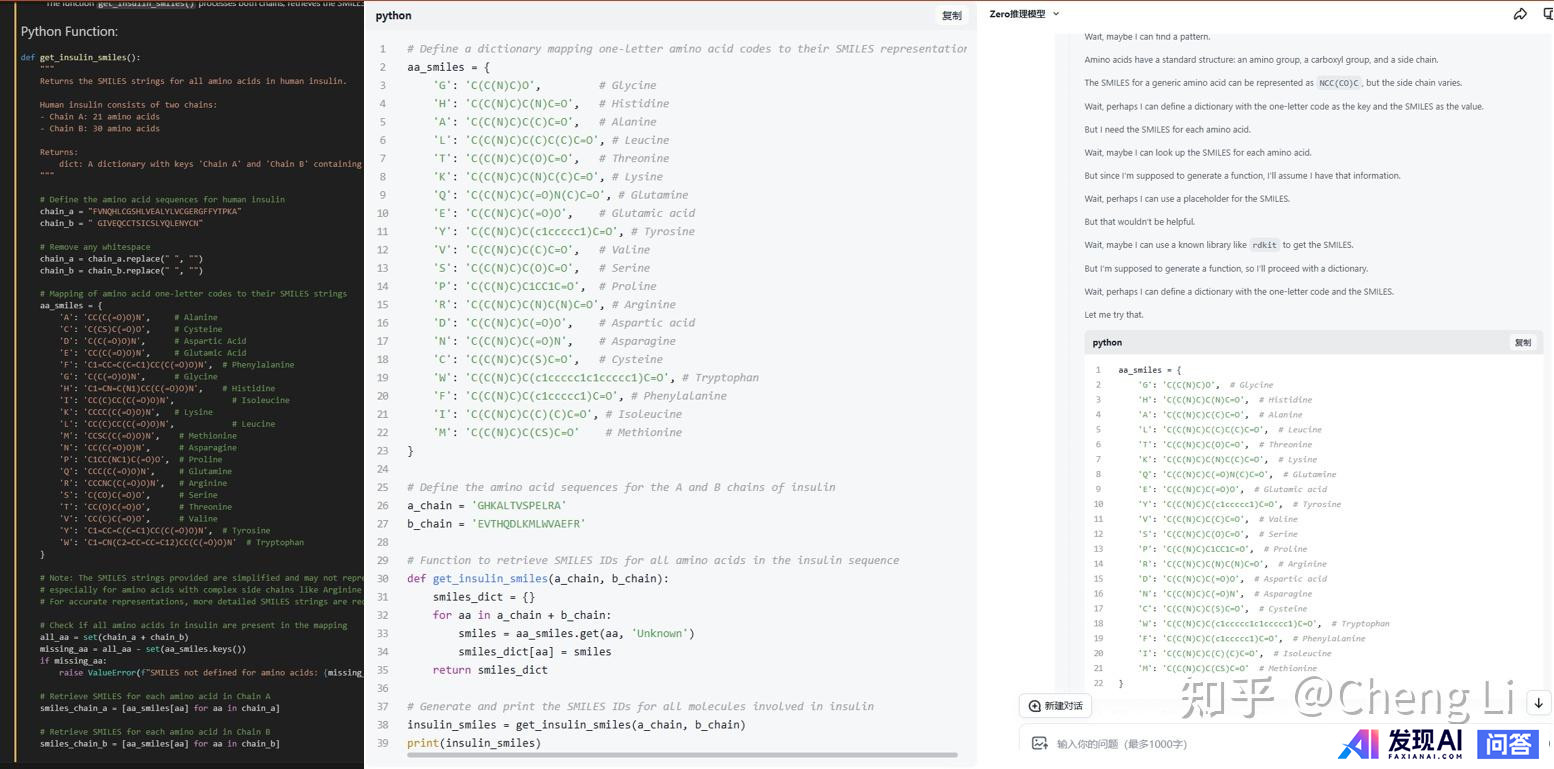The height and width of the screenshot is (769, 1554).
Task: Click the horizontal scrollbar under middle code
Action: point(682,755)
